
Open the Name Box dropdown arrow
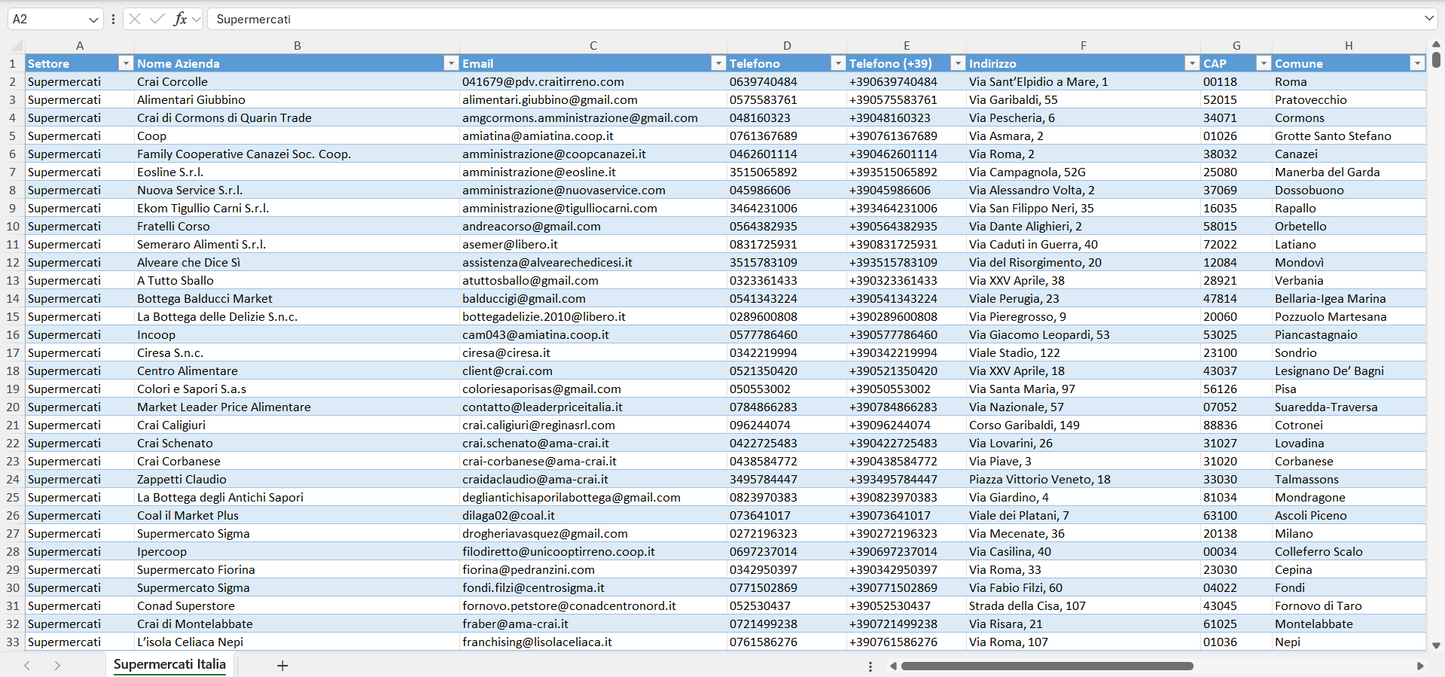coord(93,19)
